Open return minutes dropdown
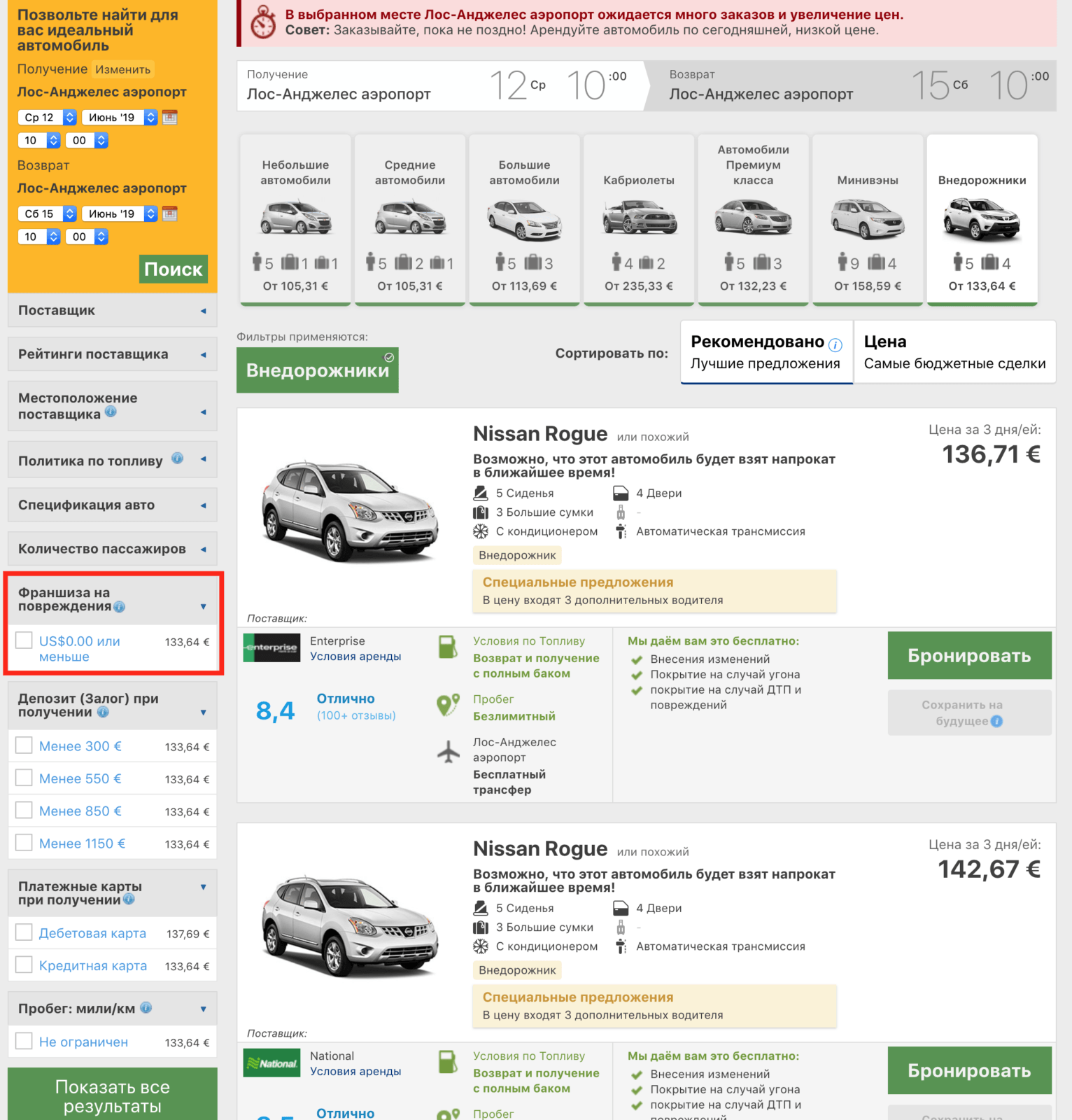This screenshot has height=1120, width=1072. [87, 237]
